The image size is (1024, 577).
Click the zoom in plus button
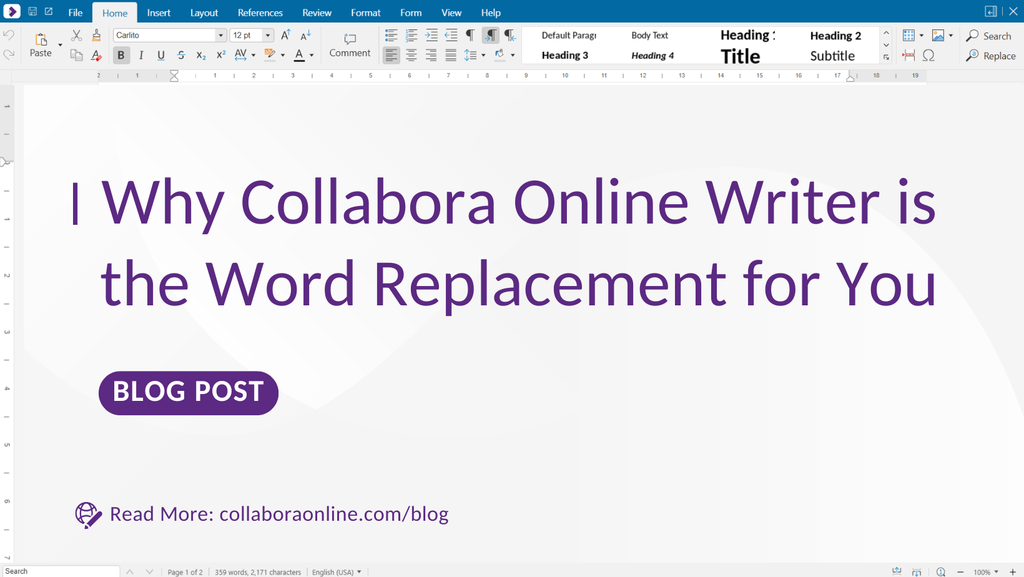1013,572
